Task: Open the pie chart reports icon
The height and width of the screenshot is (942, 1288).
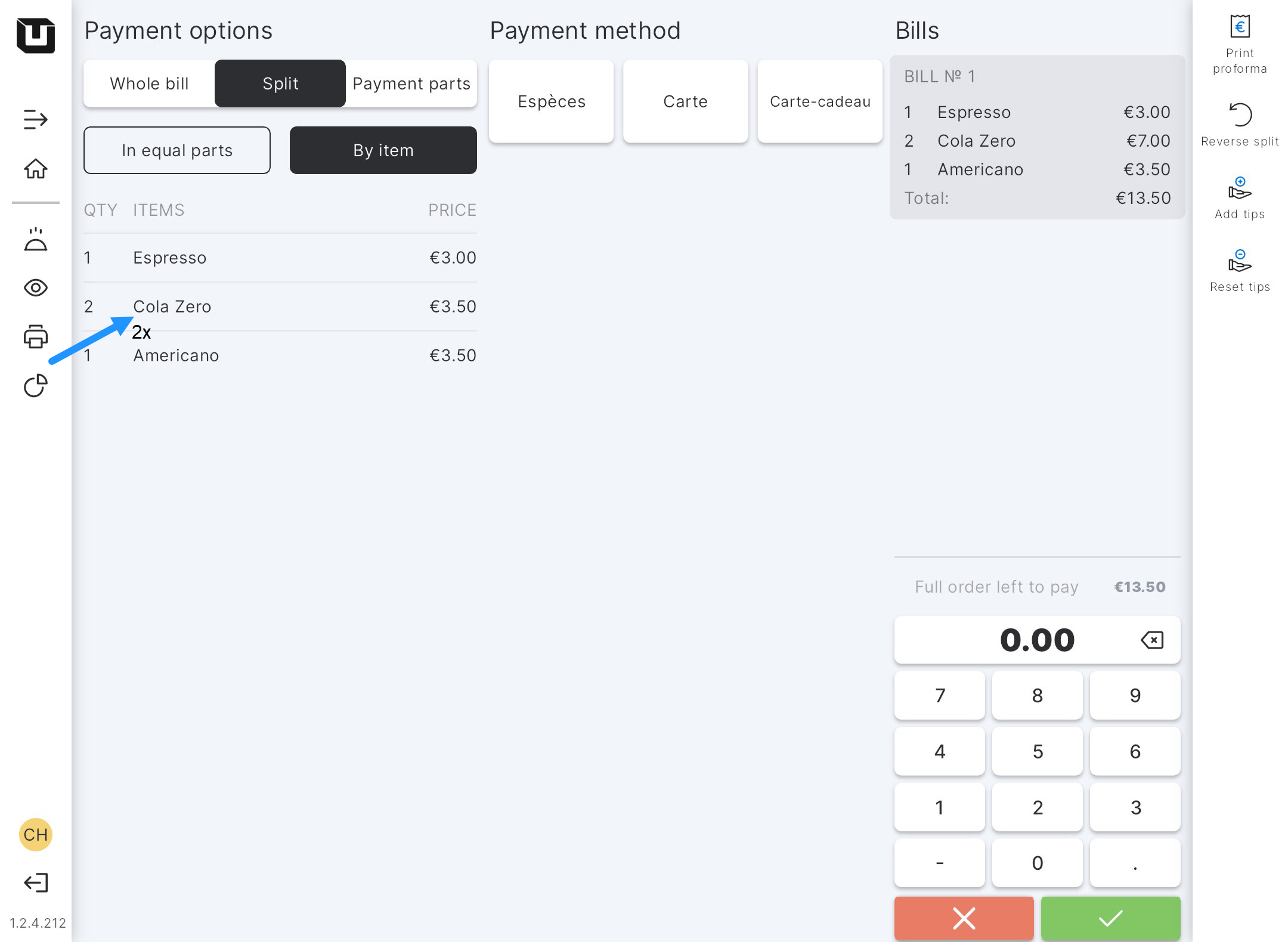Action: pyautogui.click(x=36, y=386)
